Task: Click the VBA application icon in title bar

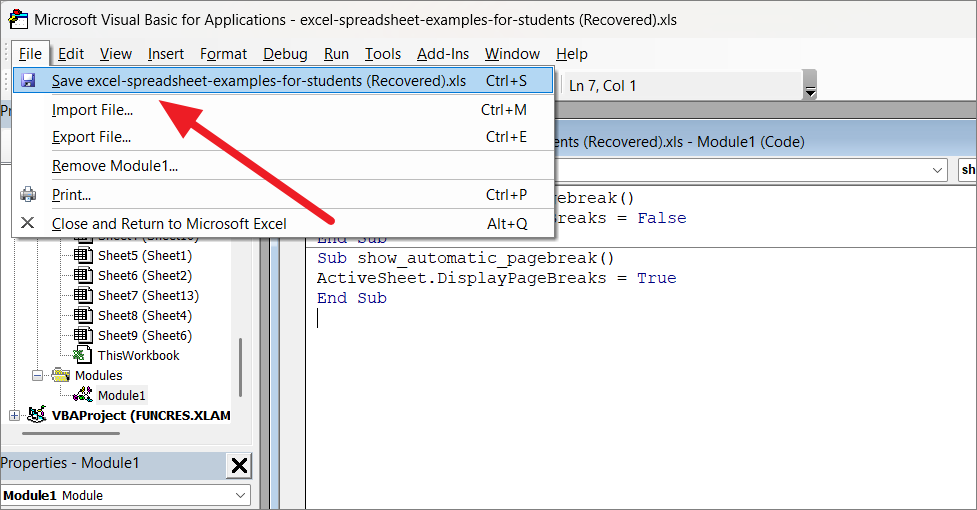Action: click(x=18, y=19)
